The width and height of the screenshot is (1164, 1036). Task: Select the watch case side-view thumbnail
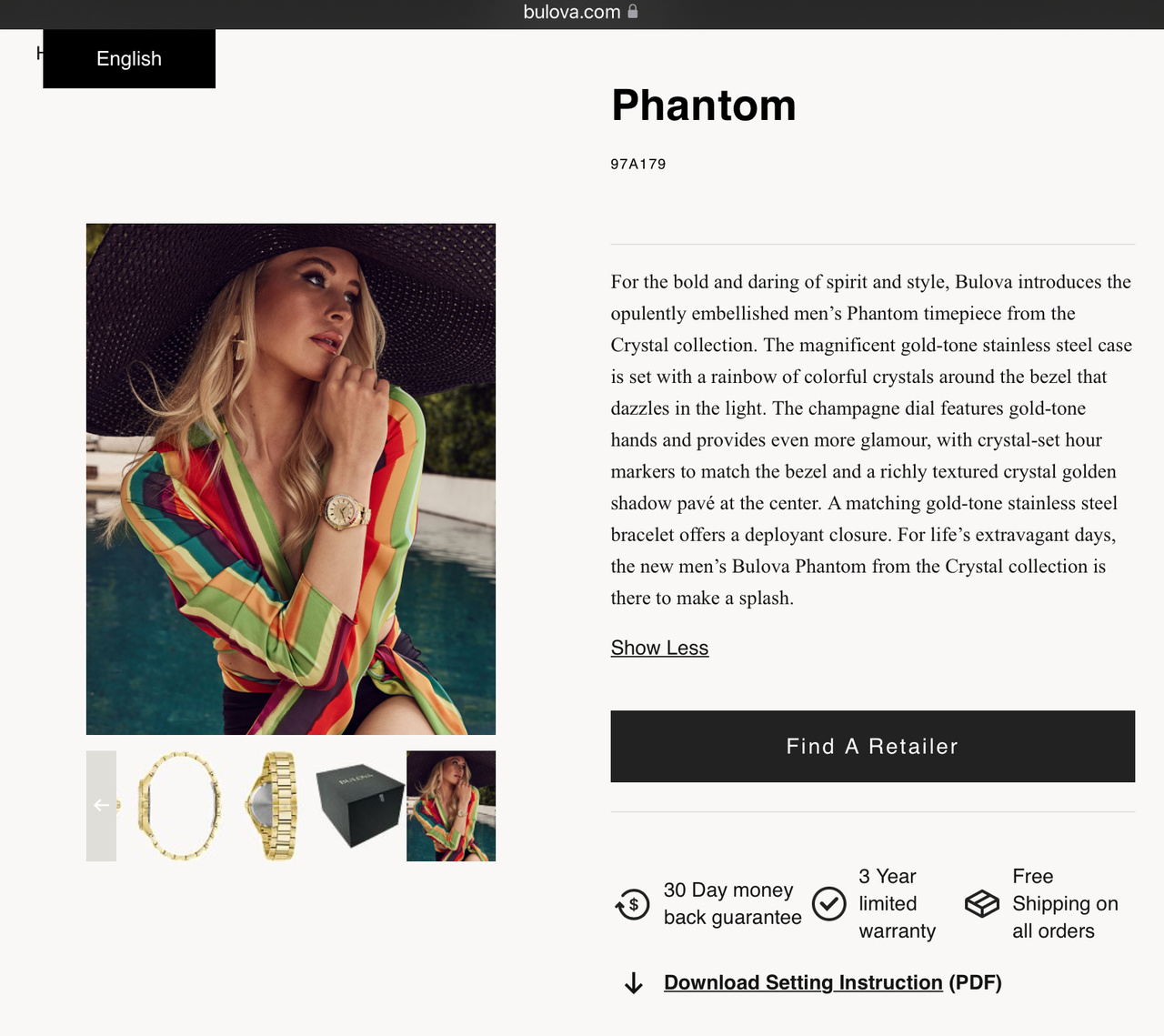179,806
